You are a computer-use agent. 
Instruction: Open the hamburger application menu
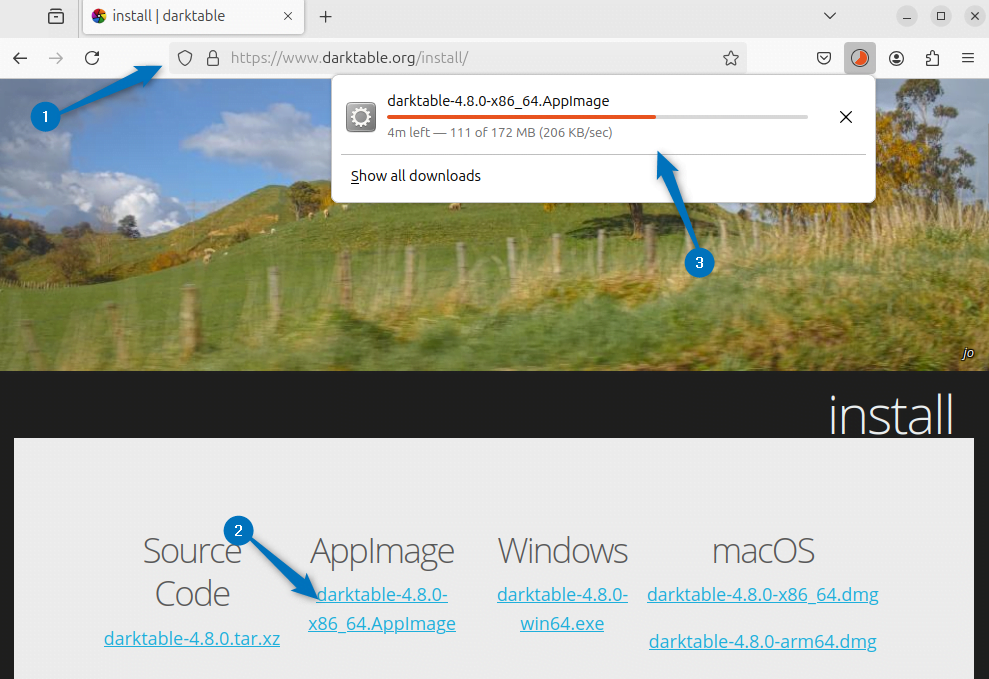969,58
